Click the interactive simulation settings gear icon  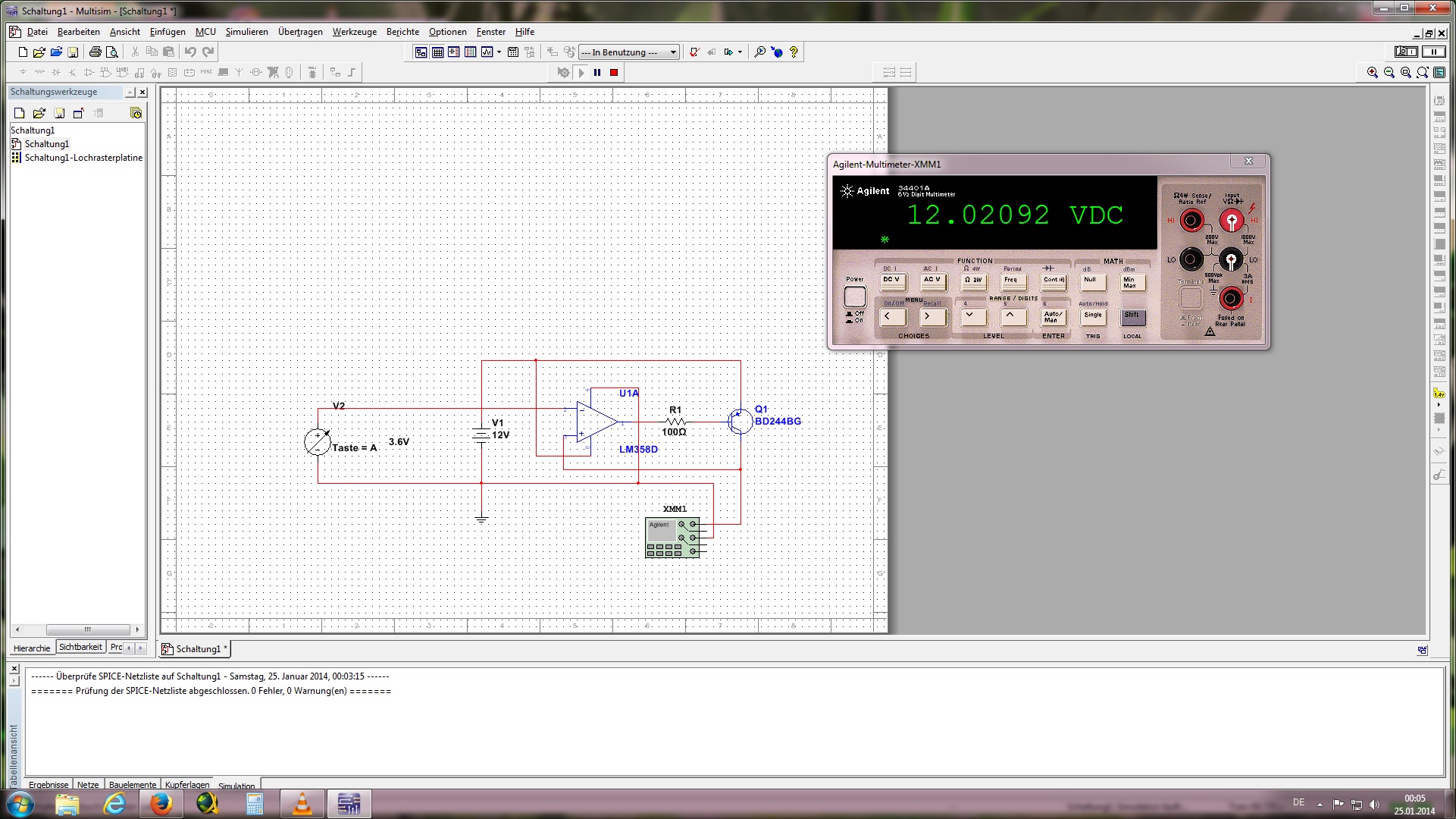pos(563,73)
